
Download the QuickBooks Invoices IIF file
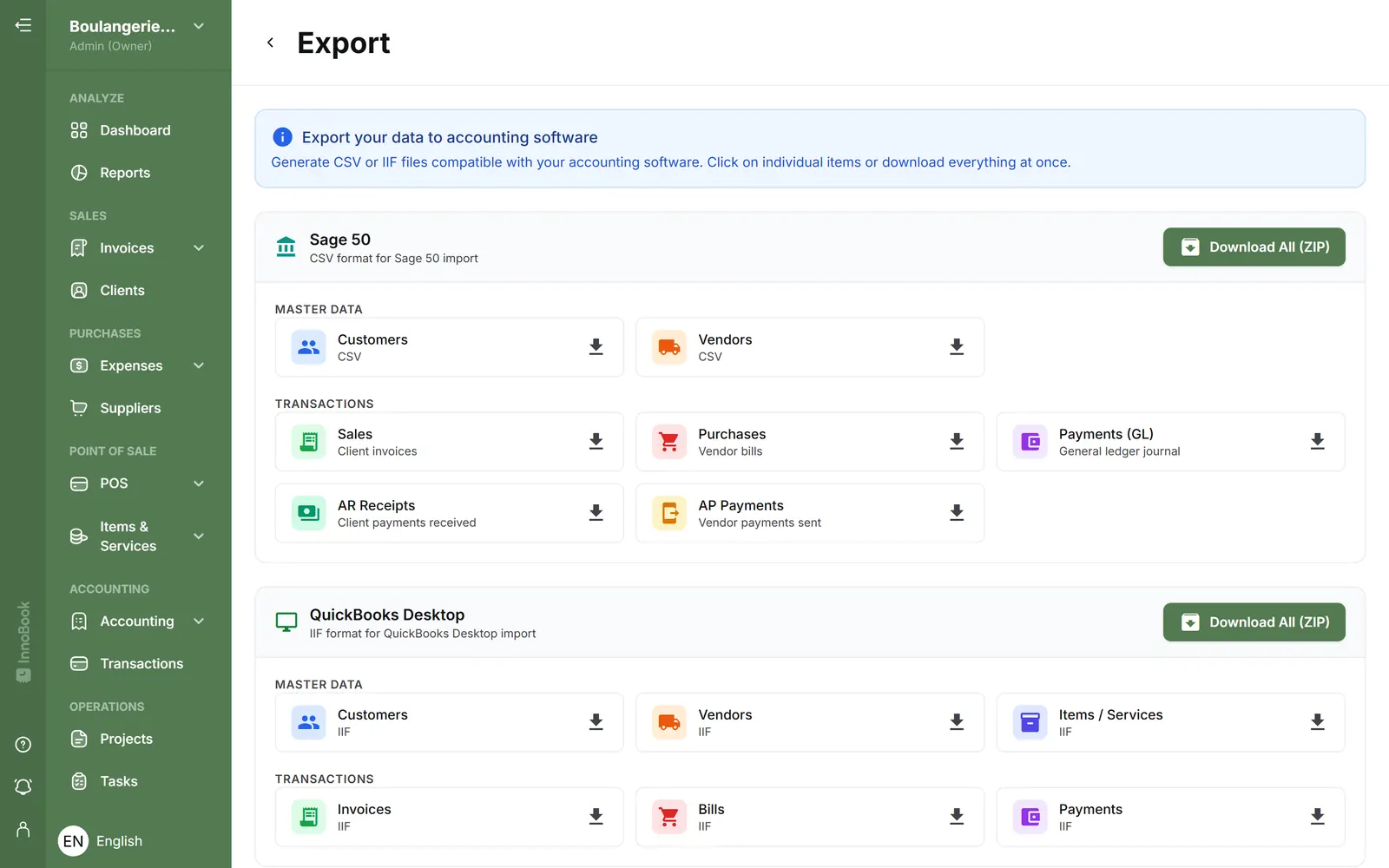(x=596, y=817)
